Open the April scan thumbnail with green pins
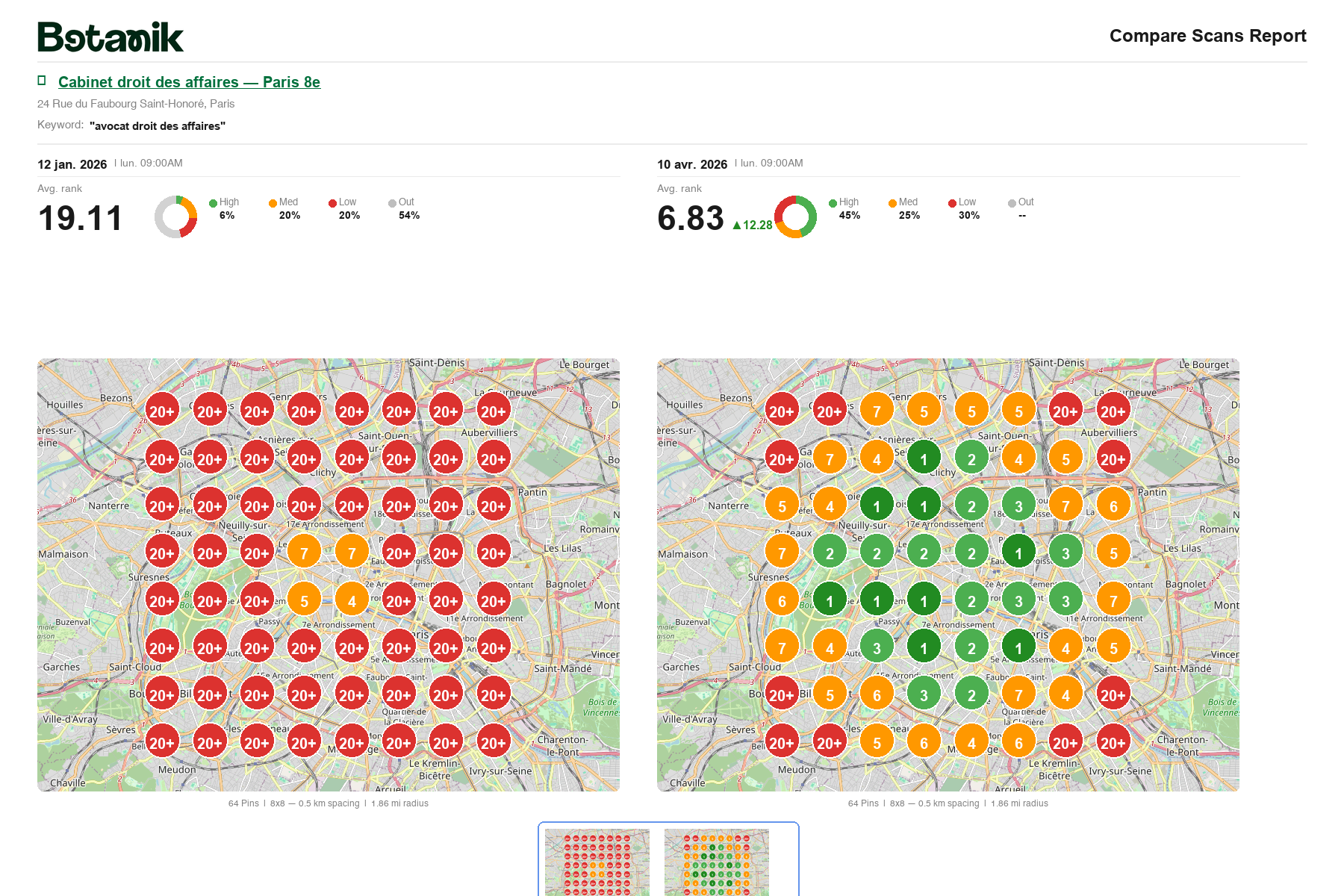This screenshot has height=896, width=1344. coord(717,862)
